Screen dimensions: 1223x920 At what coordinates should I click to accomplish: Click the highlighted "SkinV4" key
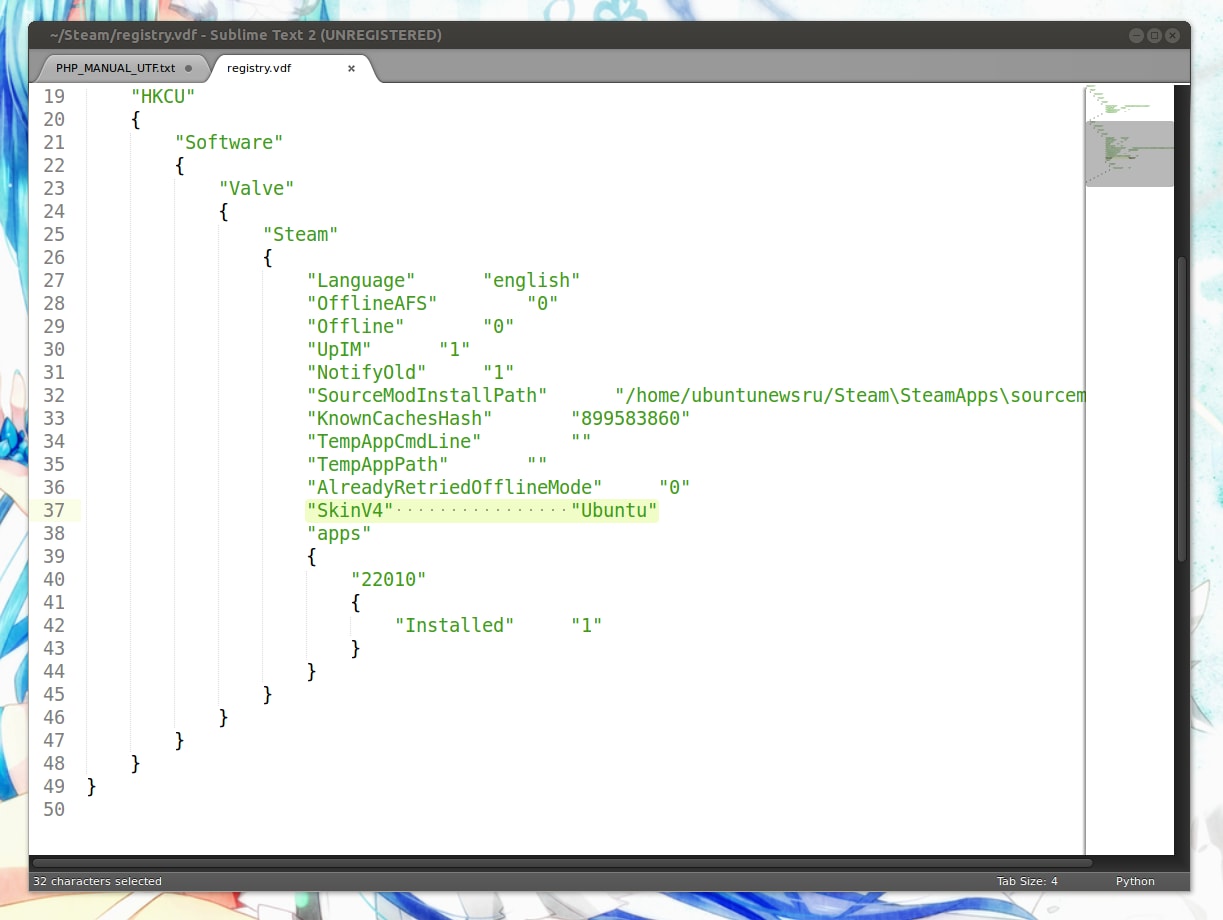350,510
